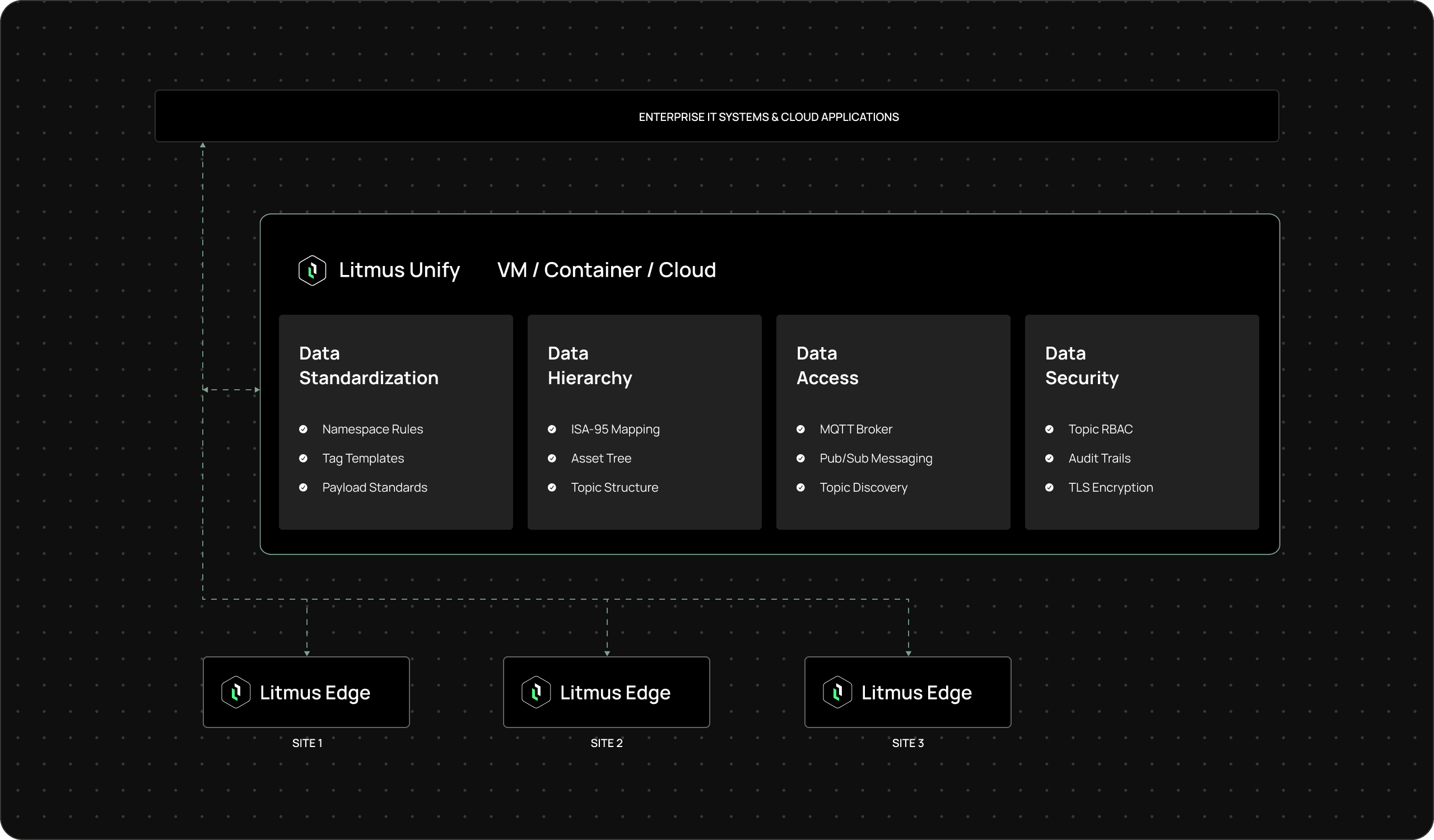Click the checkmark icon beside Topic RBAC
The height and width of the screenshot is (840, 1434).
[1050, 429]
